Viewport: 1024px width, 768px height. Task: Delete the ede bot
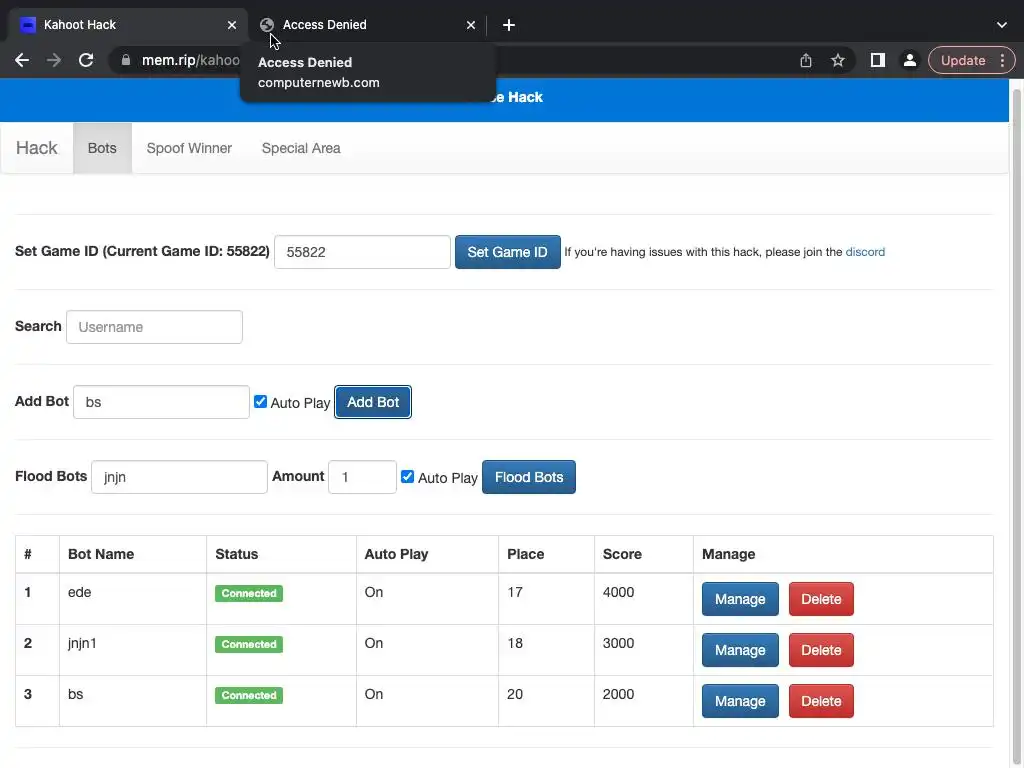tap(821, 599)
